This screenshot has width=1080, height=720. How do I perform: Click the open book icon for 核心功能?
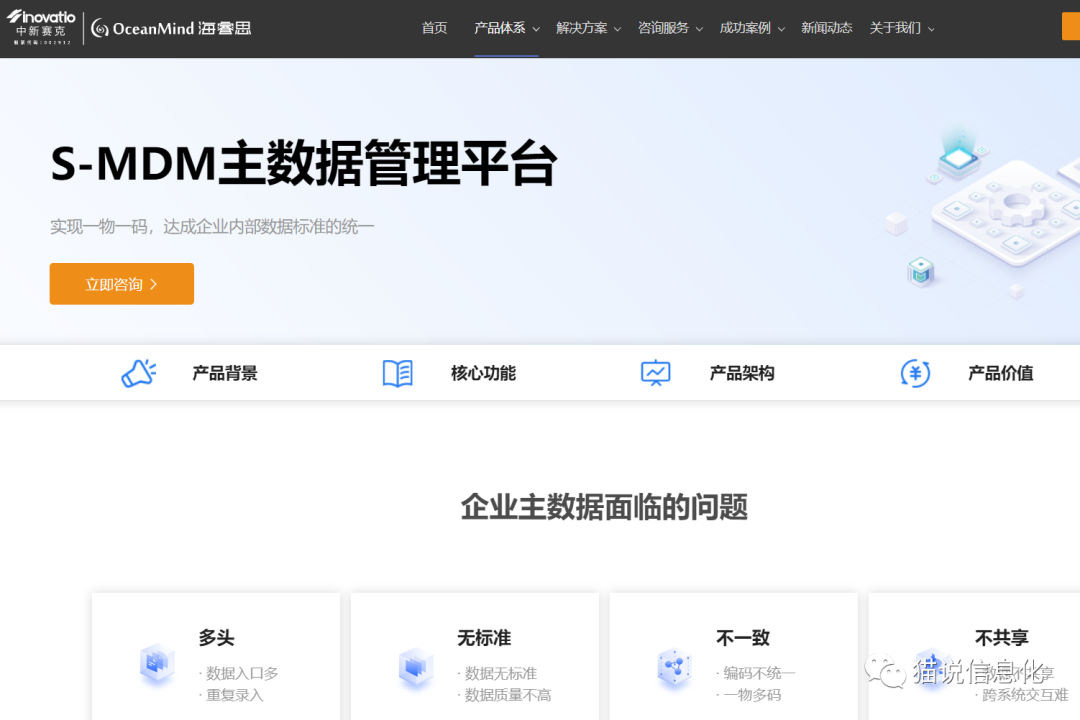click(397, 373)
